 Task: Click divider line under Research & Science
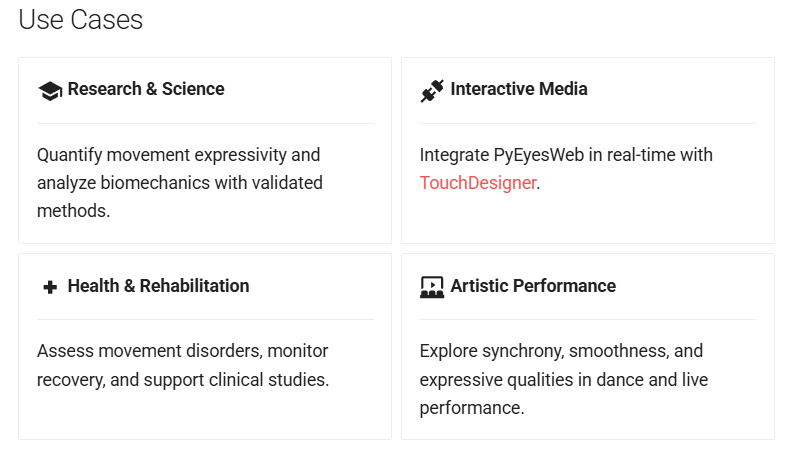click(205, 123)
